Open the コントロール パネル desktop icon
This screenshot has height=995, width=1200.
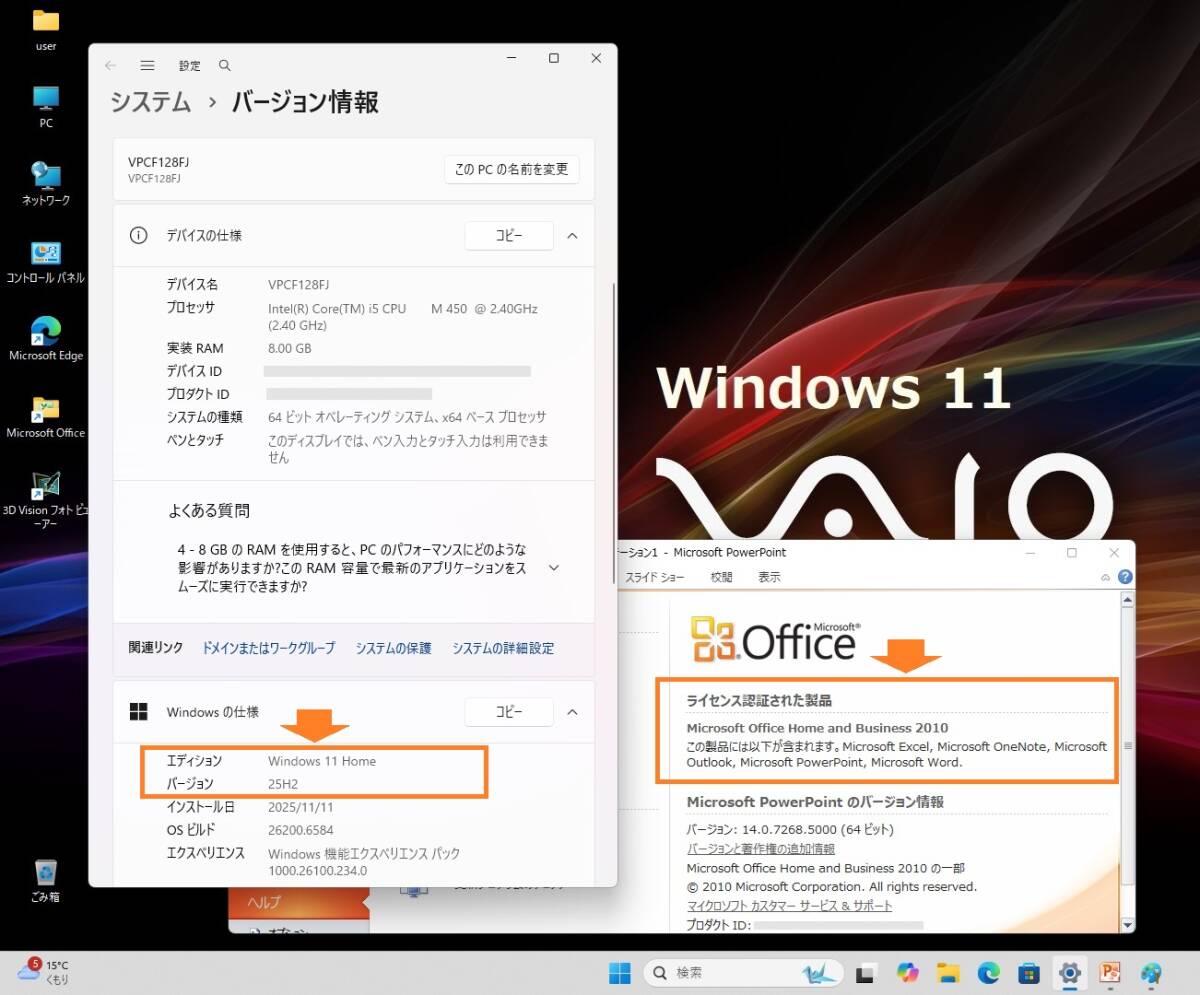pos(46,262)
